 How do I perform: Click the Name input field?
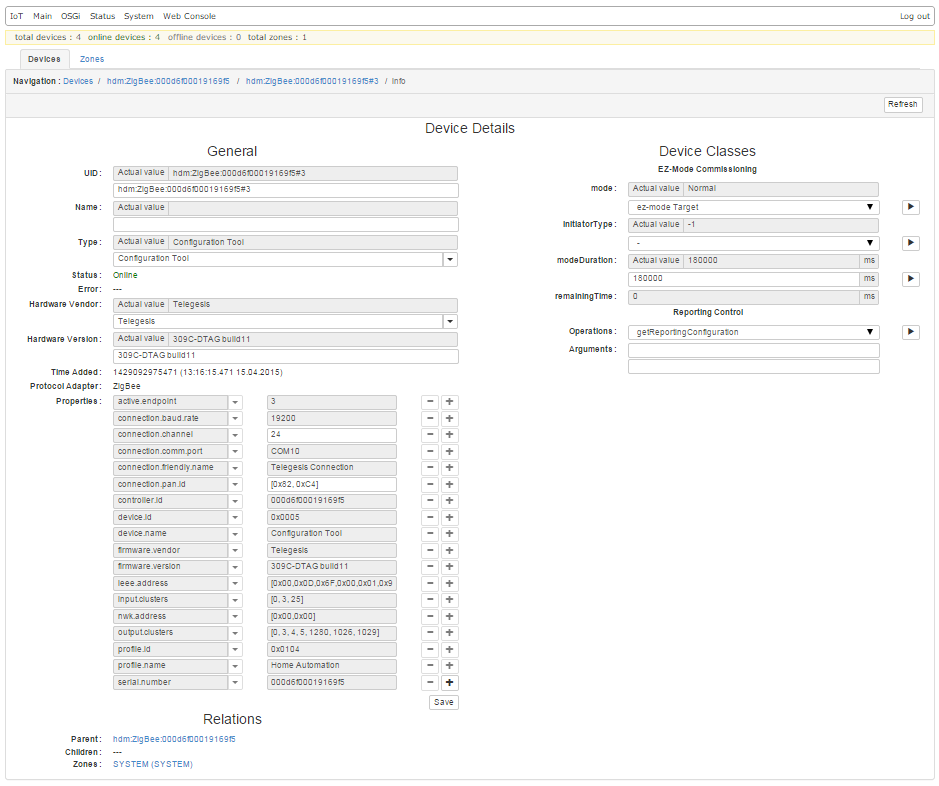tap(285, 225)
